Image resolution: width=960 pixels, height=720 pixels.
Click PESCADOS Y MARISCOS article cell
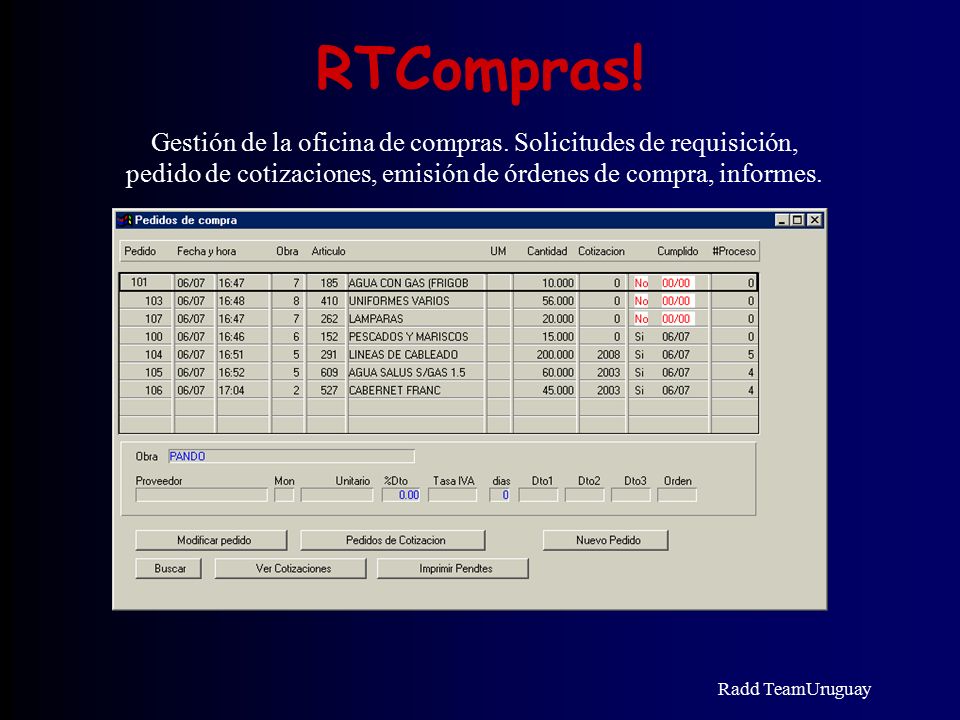pos(416,336)
